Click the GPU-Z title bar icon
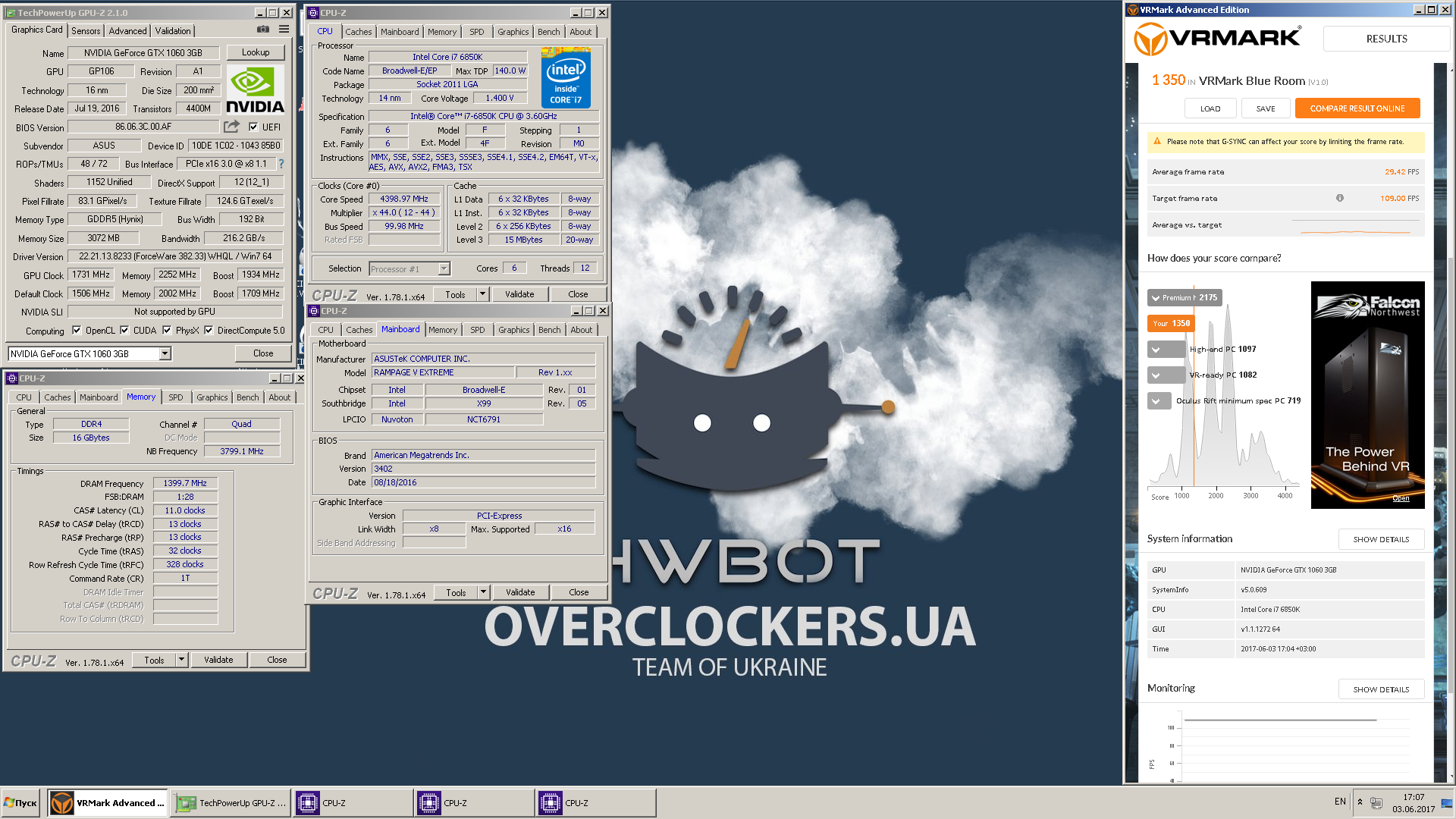 (x=11, y=12)
